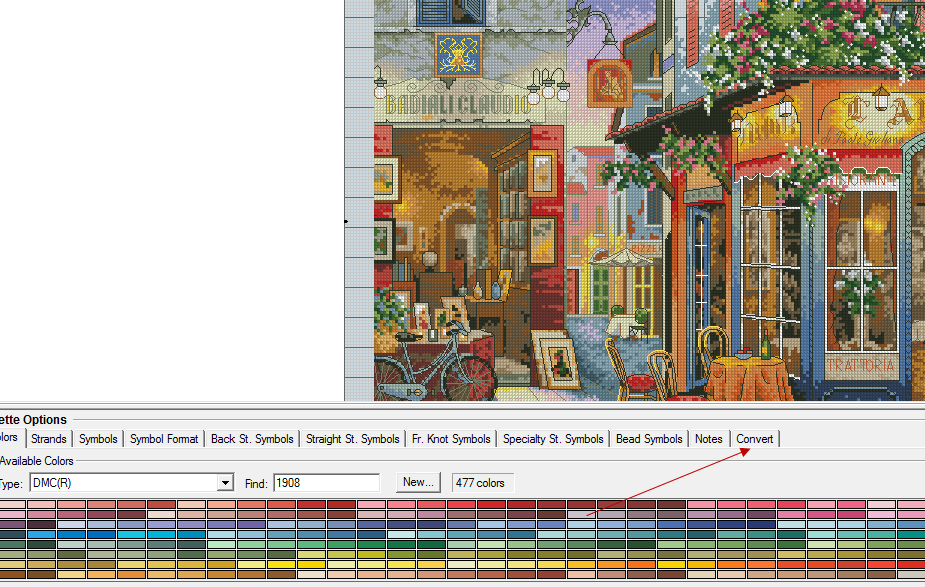Open the Notes tab
The height and width of the screenshot is (587, 925).
pyautogui.click(x=708, y=439)
